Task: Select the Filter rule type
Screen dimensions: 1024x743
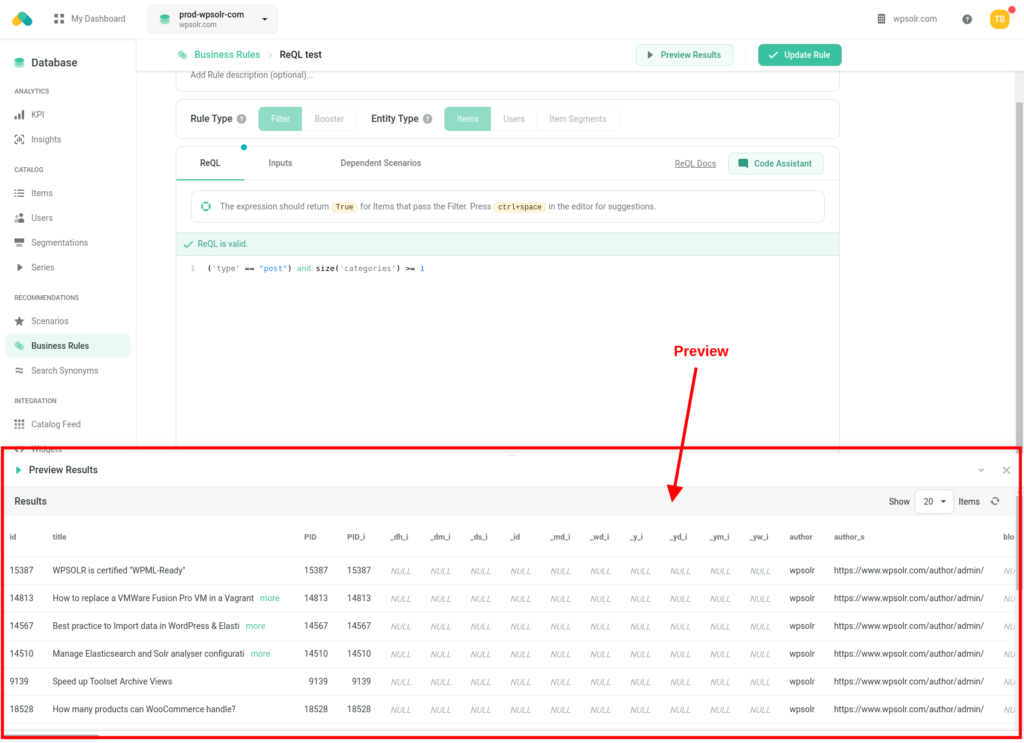Action: tap(280, 119)
